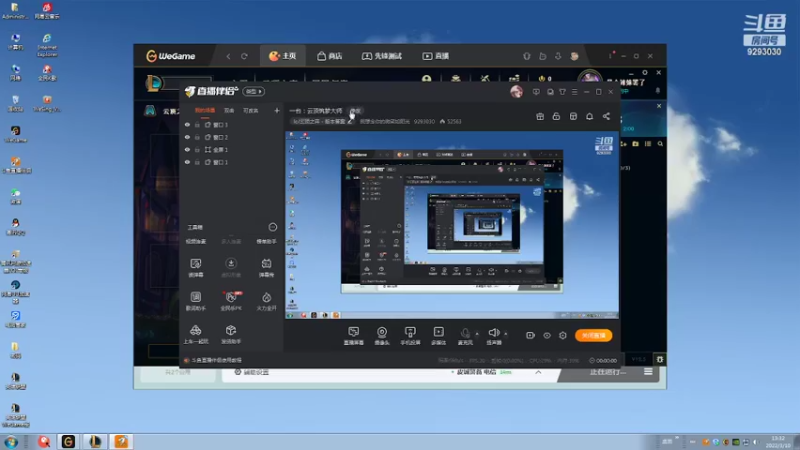Switch to the third scene tab
The height and width of the screenshot is (450, 800).
point(251,110)
